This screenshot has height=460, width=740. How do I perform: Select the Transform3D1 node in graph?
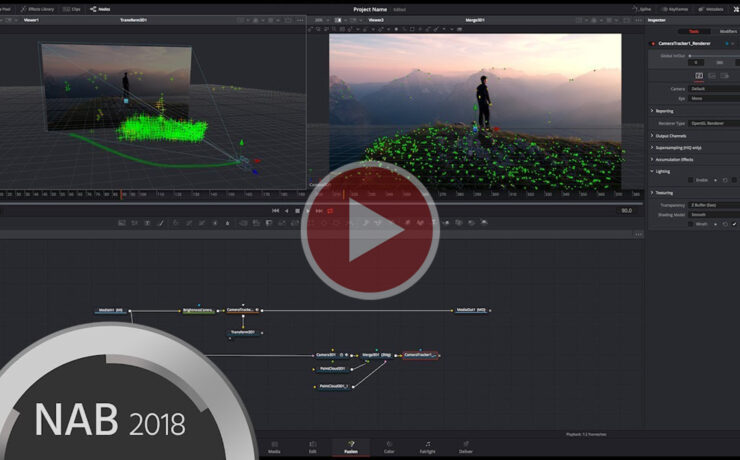pyautogui.click(x=243, y=333)
